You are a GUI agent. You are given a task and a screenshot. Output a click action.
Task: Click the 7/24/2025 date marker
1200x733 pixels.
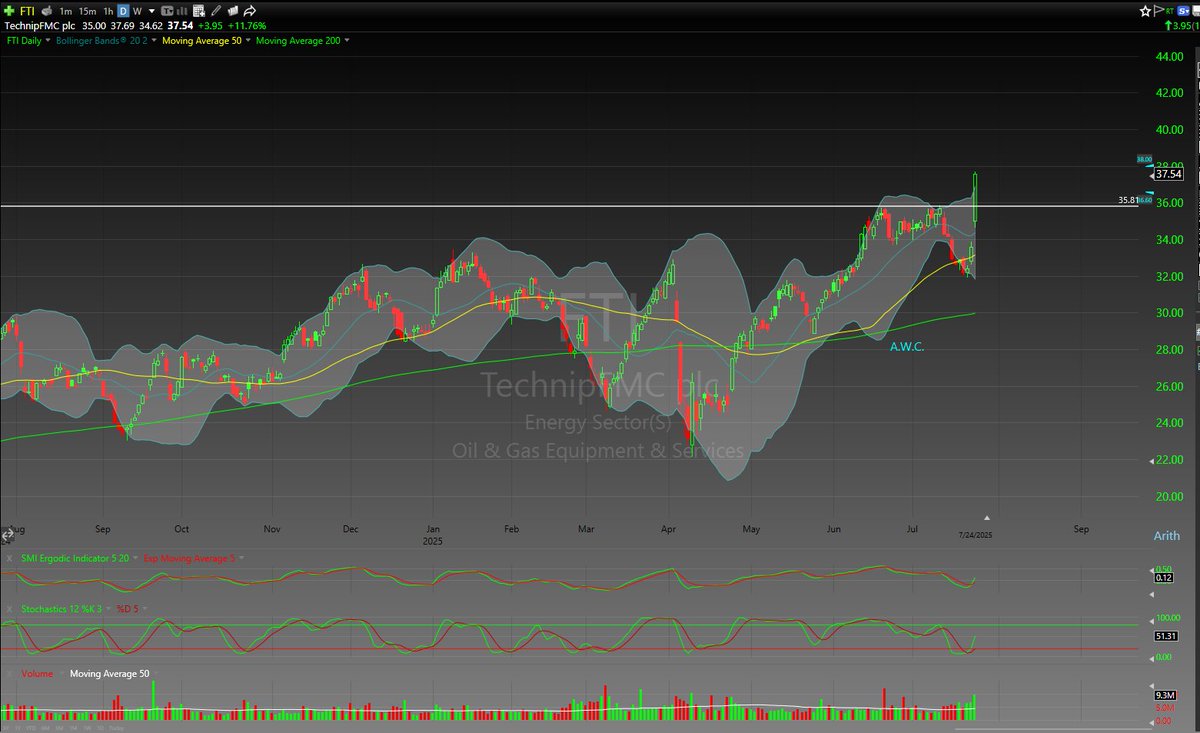coord(974,535)
